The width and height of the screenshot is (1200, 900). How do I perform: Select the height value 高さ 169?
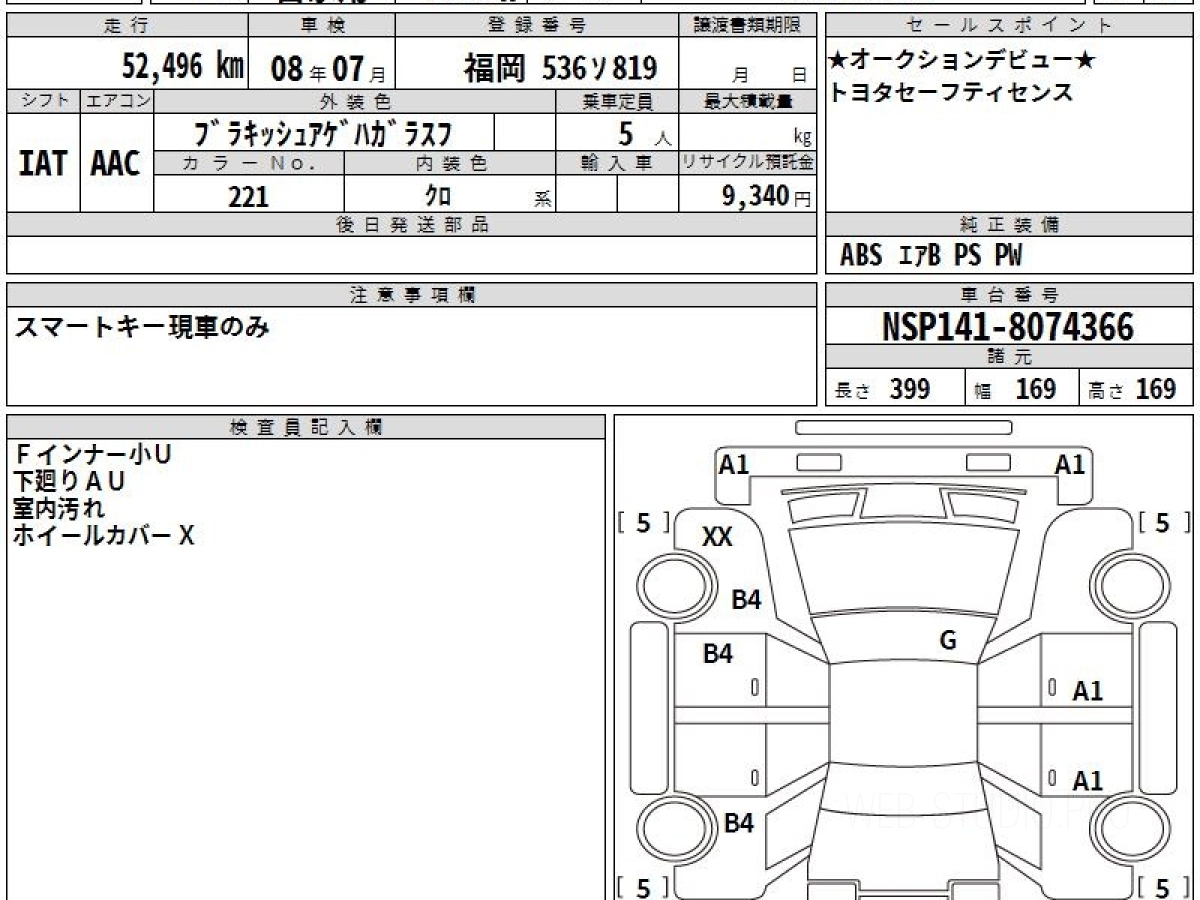(1132, 389)
